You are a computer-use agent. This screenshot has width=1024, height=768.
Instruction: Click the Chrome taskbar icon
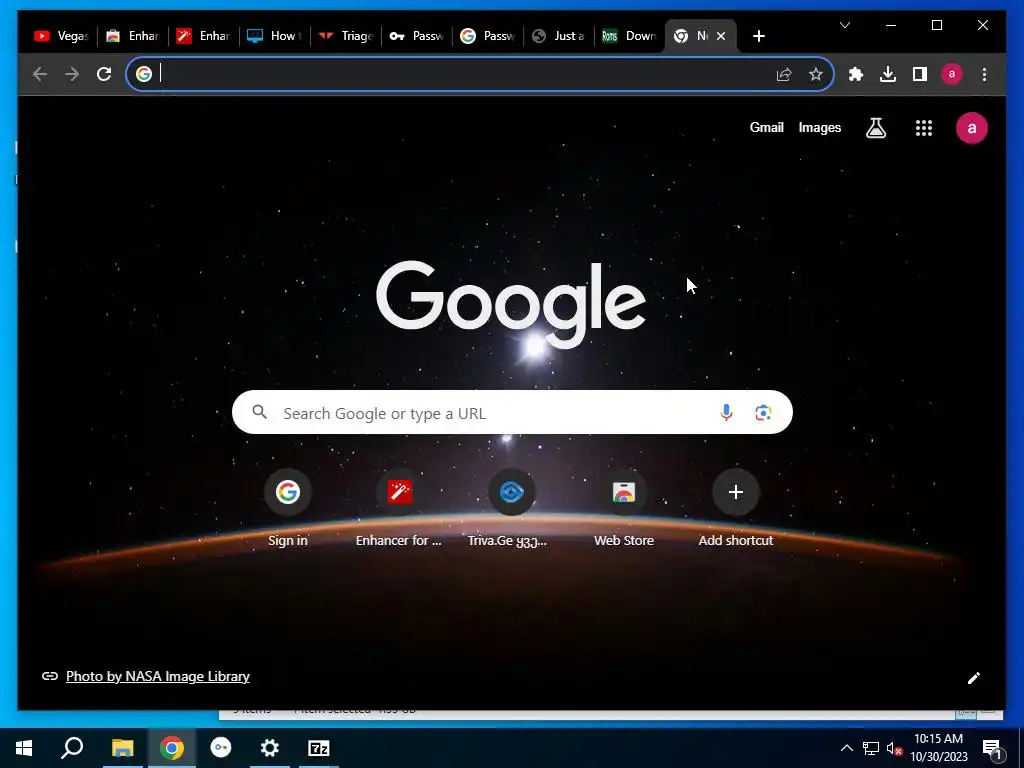point(171,748)
